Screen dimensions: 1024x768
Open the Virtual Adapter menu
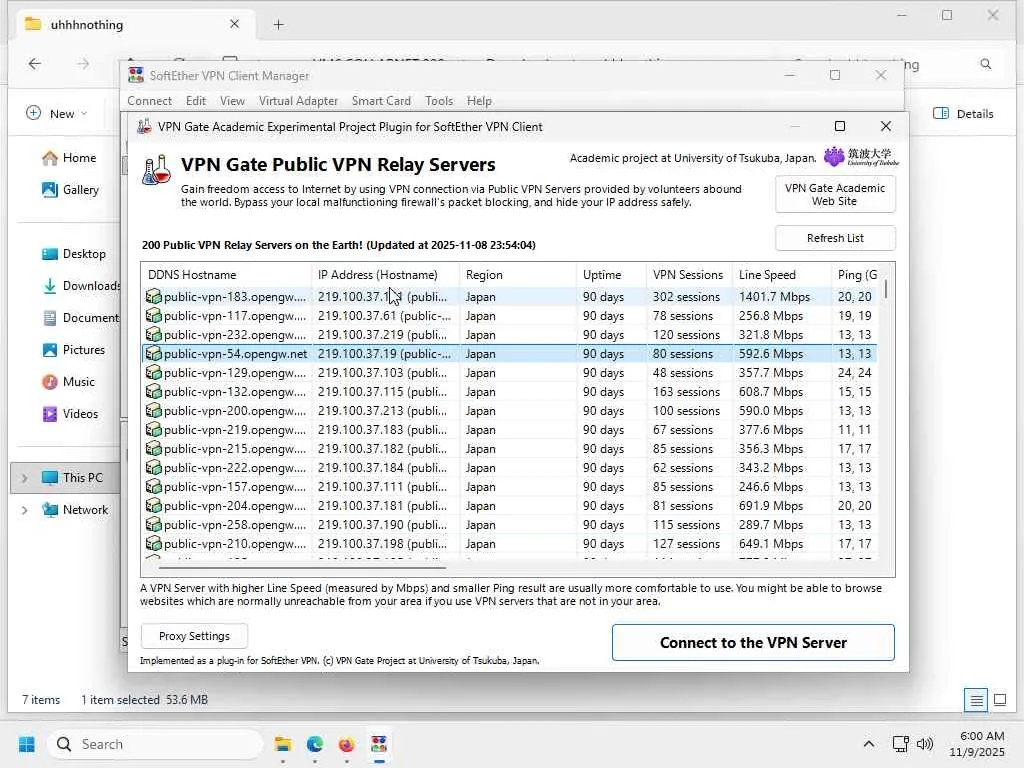coord(298,101)
